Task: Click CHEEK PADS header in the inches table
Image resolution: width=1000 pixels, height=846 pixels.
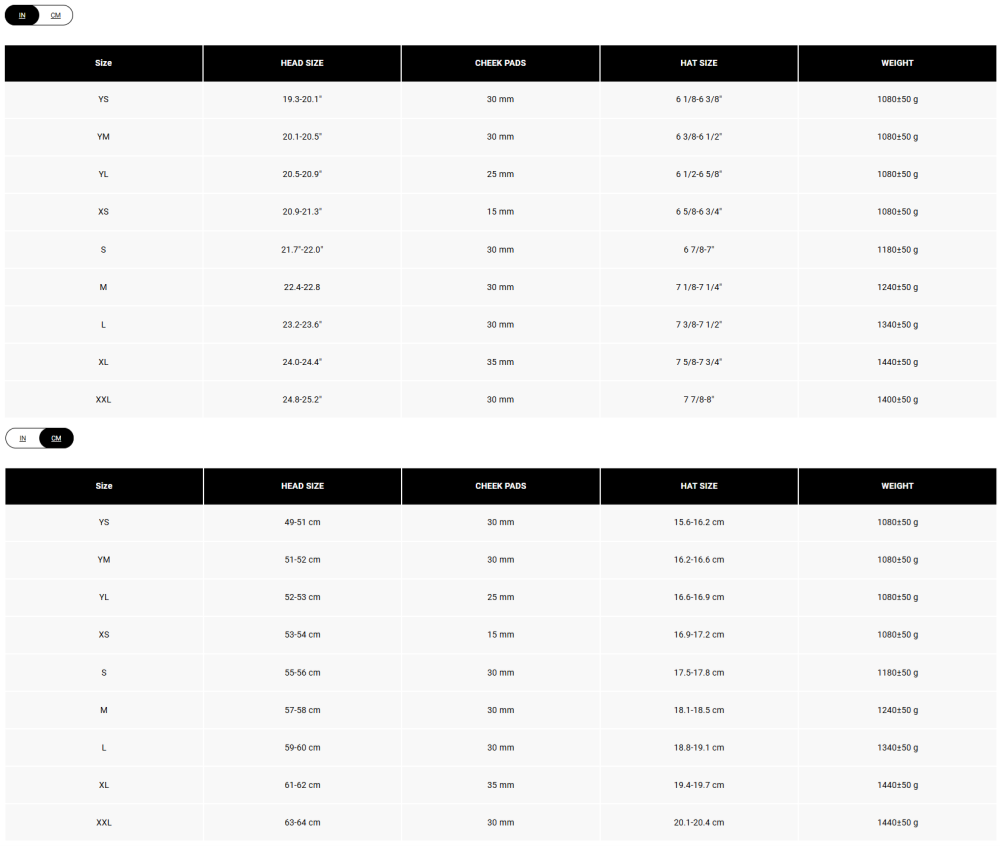Action: pyautogui.click(x=500, y=63)
